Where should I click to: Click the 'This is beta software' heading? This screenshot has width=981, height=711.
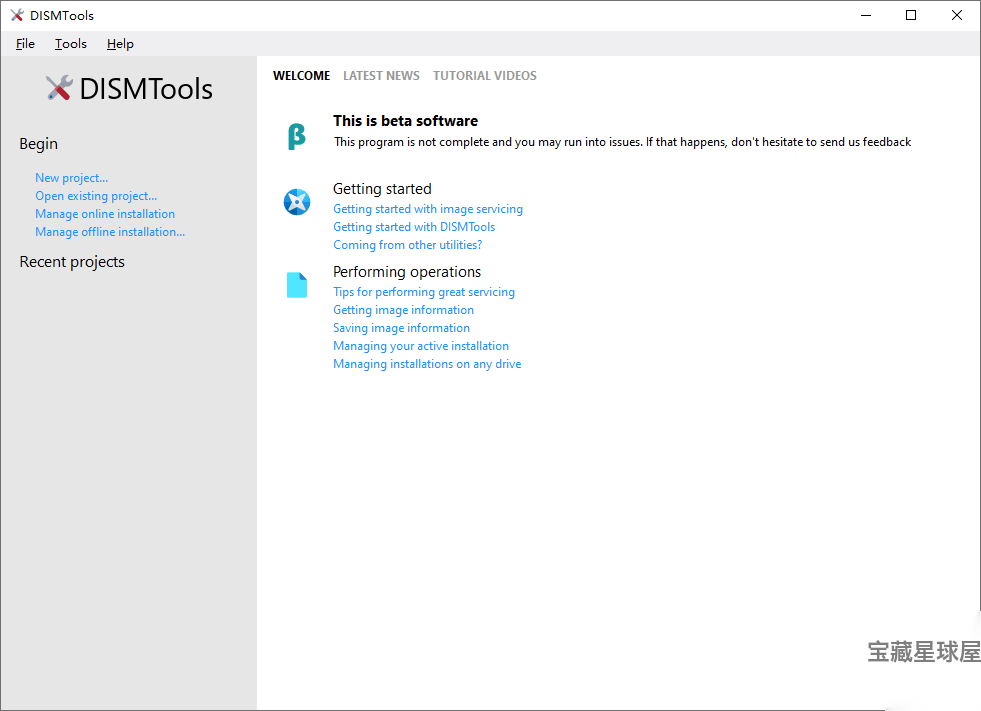(405, 121)
